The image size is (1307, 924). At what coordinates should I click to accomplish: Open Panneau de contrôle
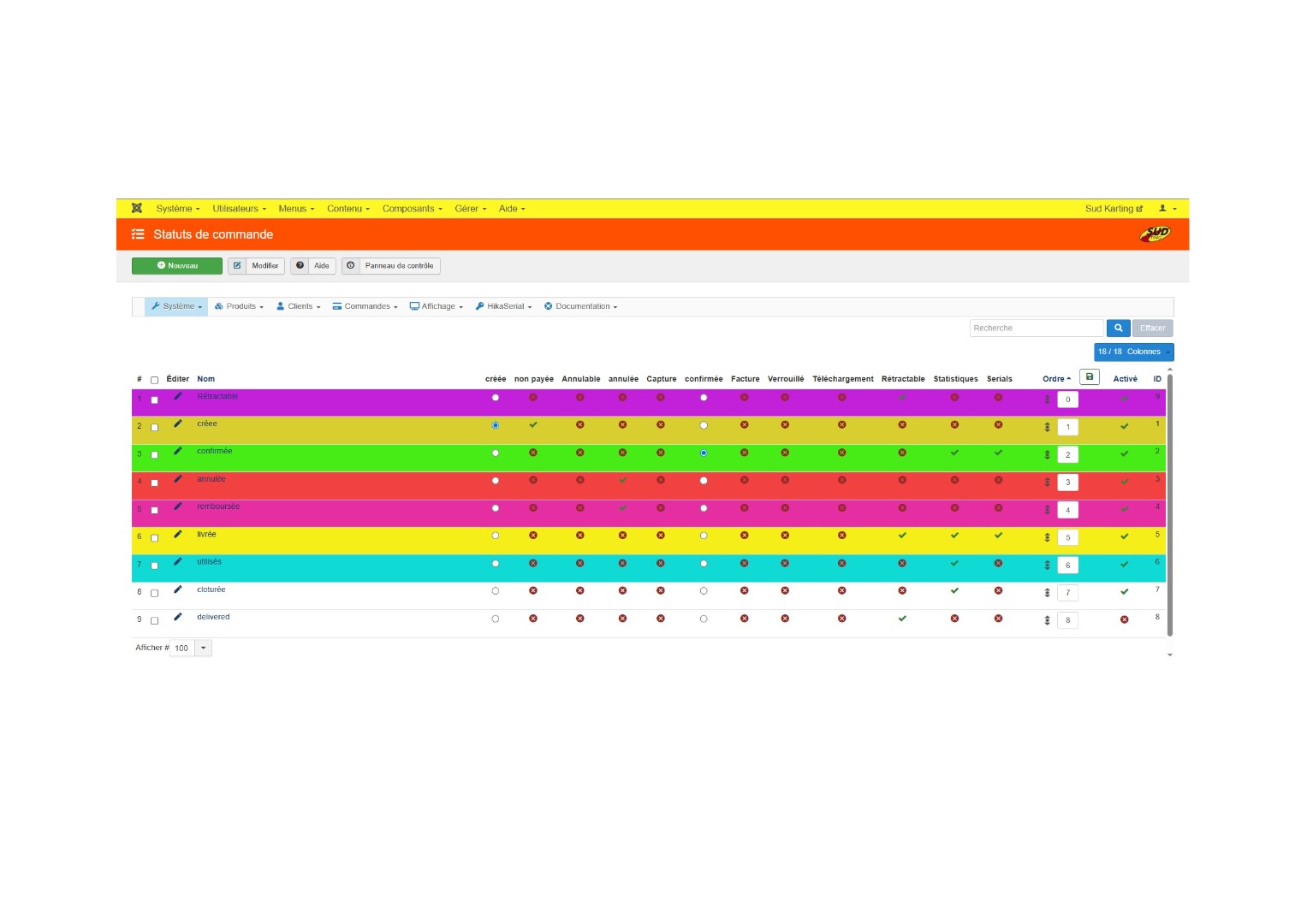[391, 266]
